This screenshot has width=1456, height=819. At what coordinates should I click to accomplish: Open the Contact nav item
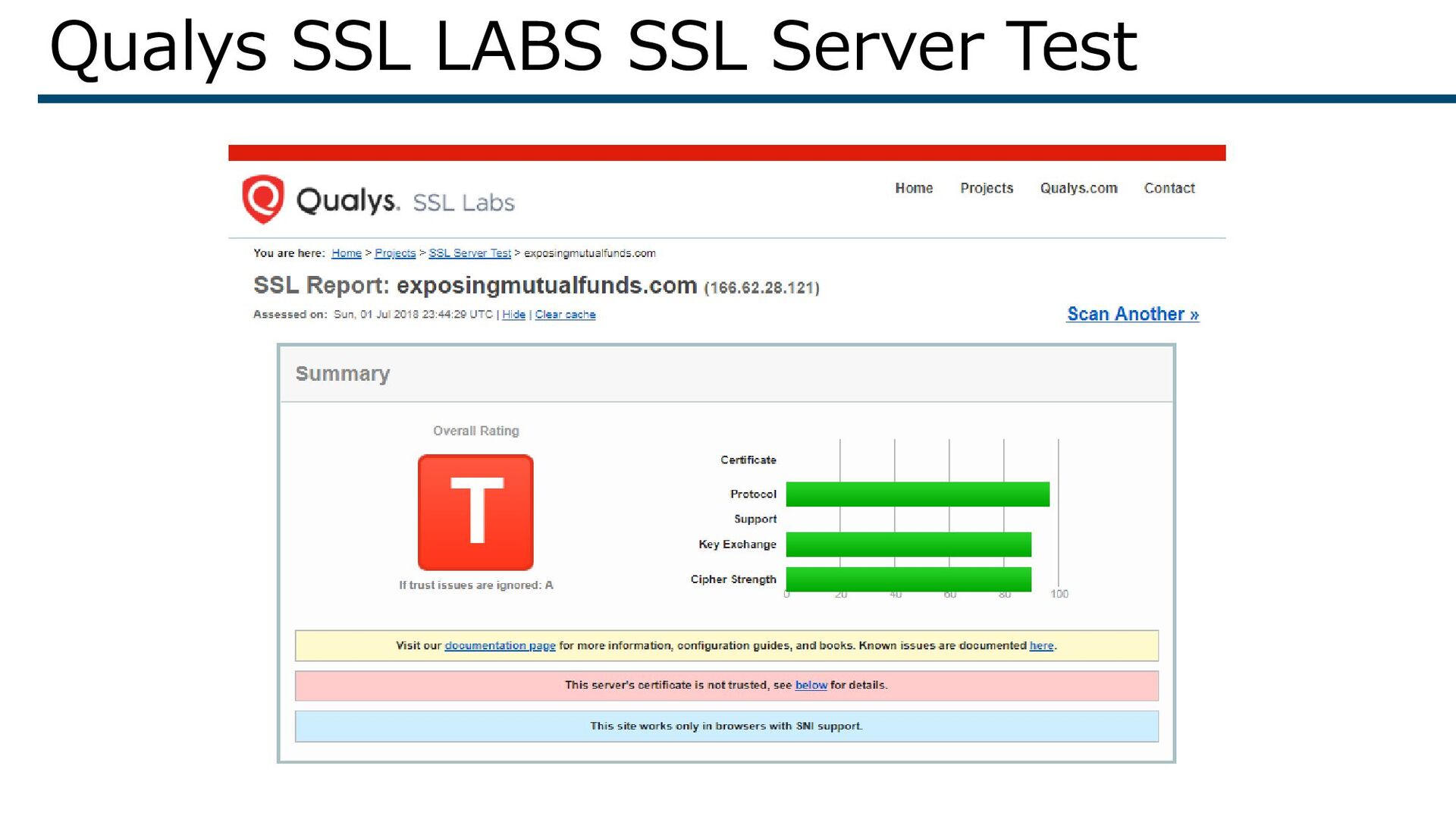[x=1169, y=188]
